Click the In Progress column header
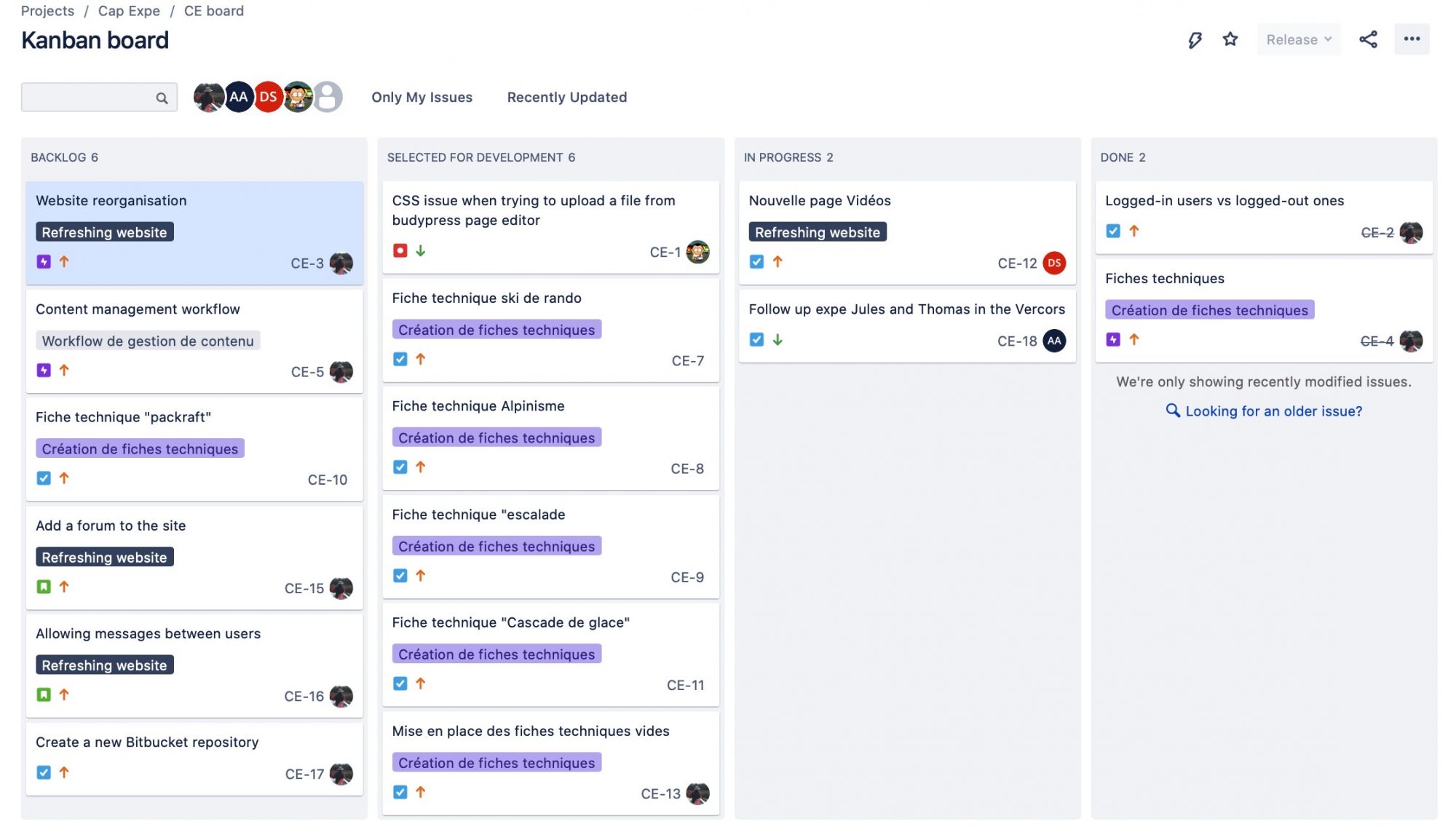Image resolution: width=1456 pixels, height=832 pixels. (x=788, y=157)
